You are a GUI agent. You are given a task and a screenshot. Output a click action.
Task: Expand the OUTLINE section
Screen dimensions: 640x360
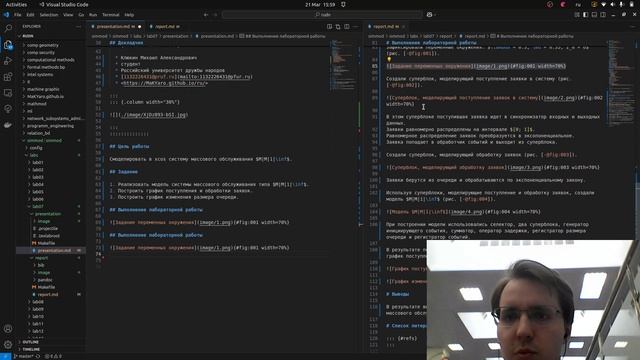point(31,342)
